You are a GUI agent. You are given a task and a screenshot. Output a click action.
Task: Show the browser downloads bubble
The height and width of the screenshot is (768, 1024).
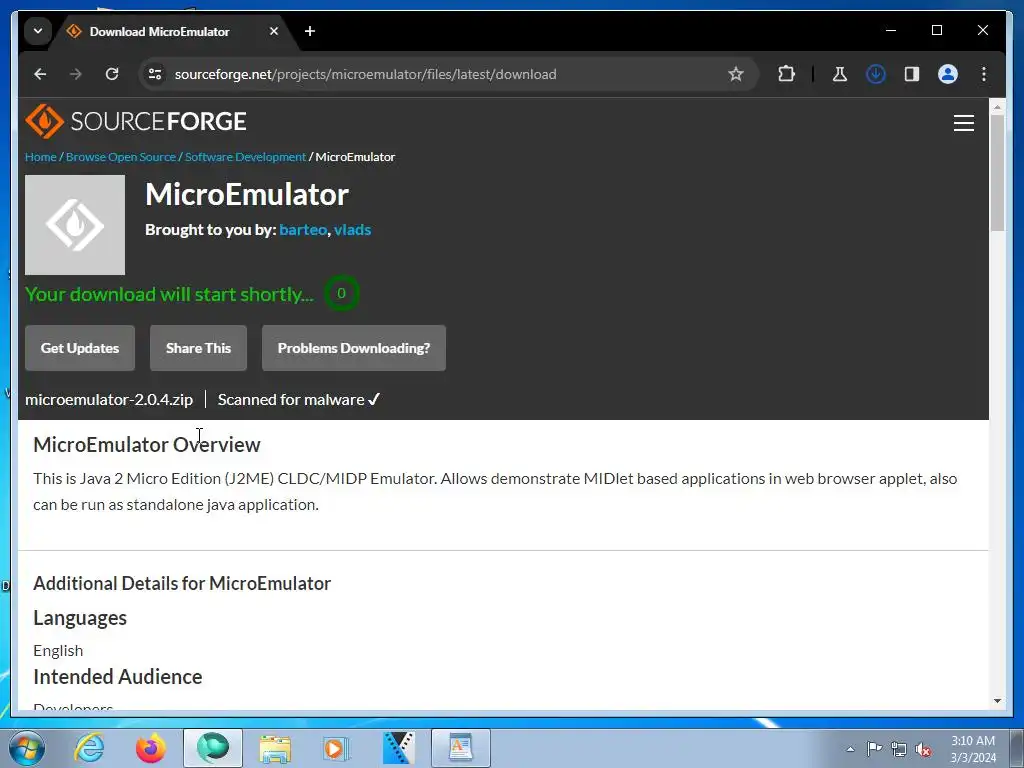coord(876,74)
